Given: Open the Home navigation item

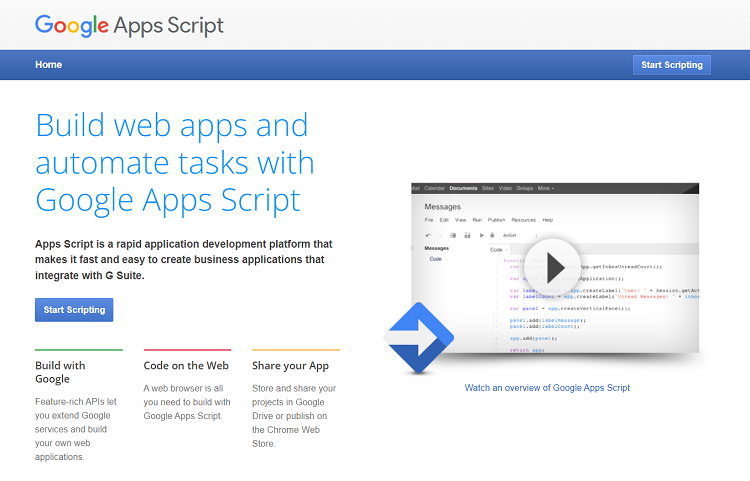Looking at the screenshot, I should point(48,65).
